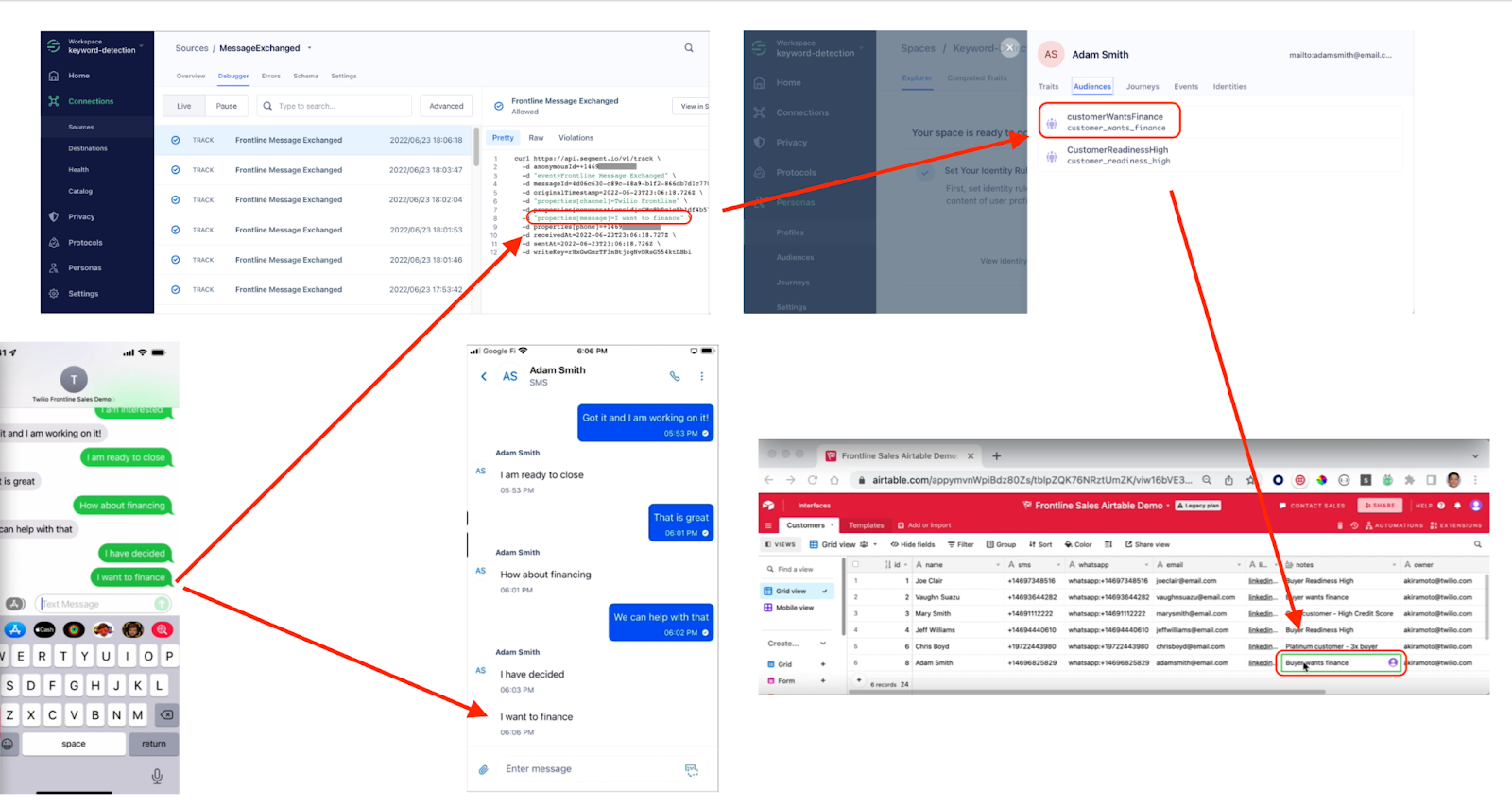Select the customerWantsFinance audience
This screenshot has width=1512, height=807.
(1110, 122)
